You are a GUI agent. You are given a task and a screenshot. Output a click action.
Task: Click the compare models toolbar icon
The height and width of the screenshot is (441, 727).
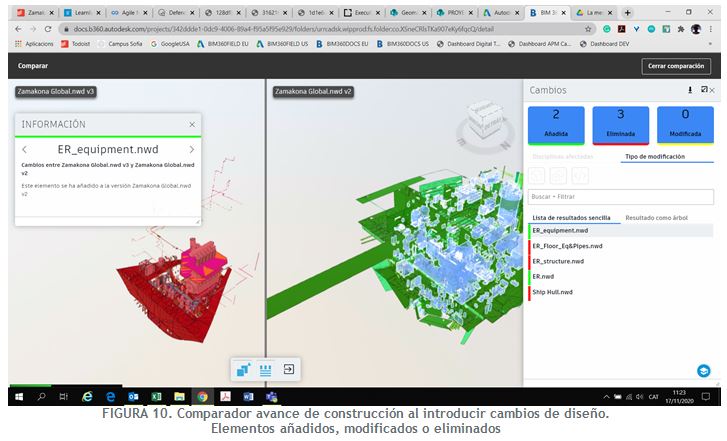[x=243, y=369]
